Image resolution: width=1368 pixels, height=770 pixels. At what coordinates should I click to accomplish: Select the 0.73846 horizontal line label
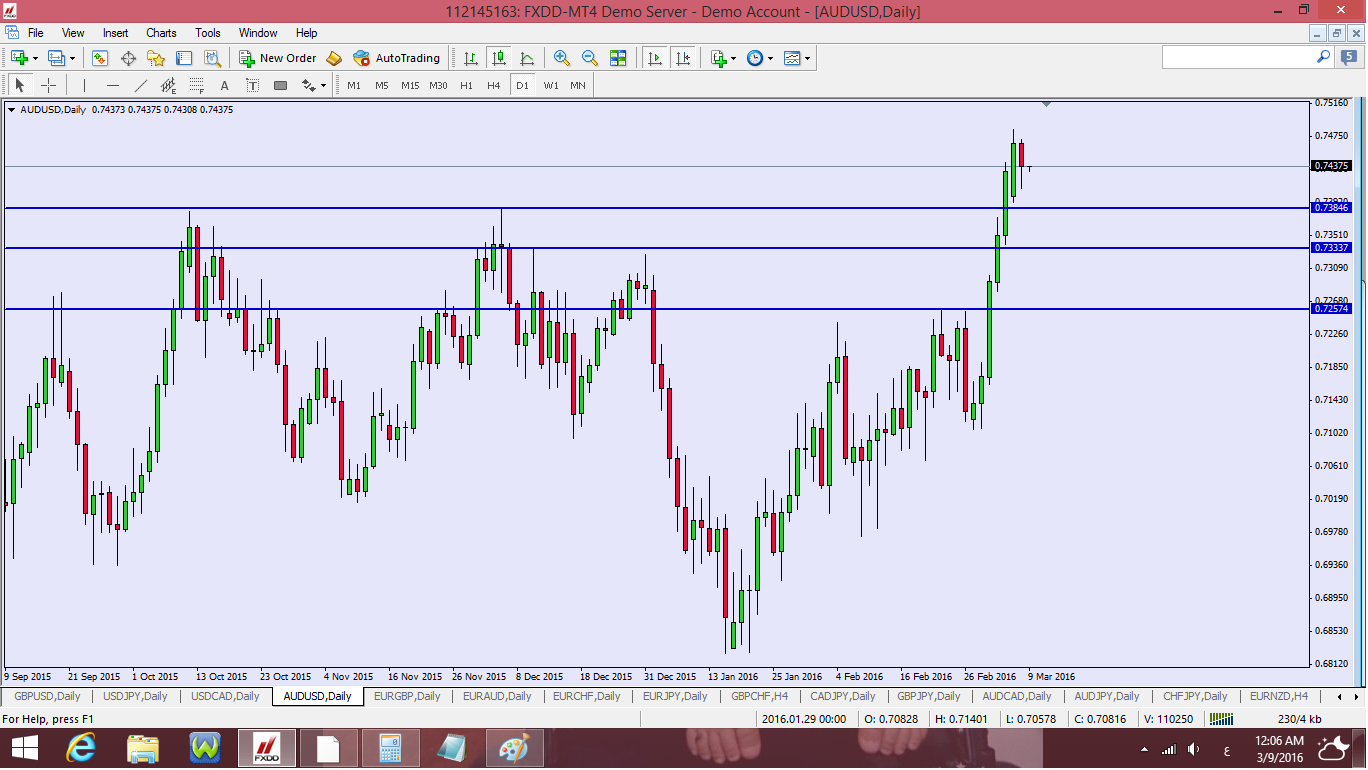tap(1333, 207)
